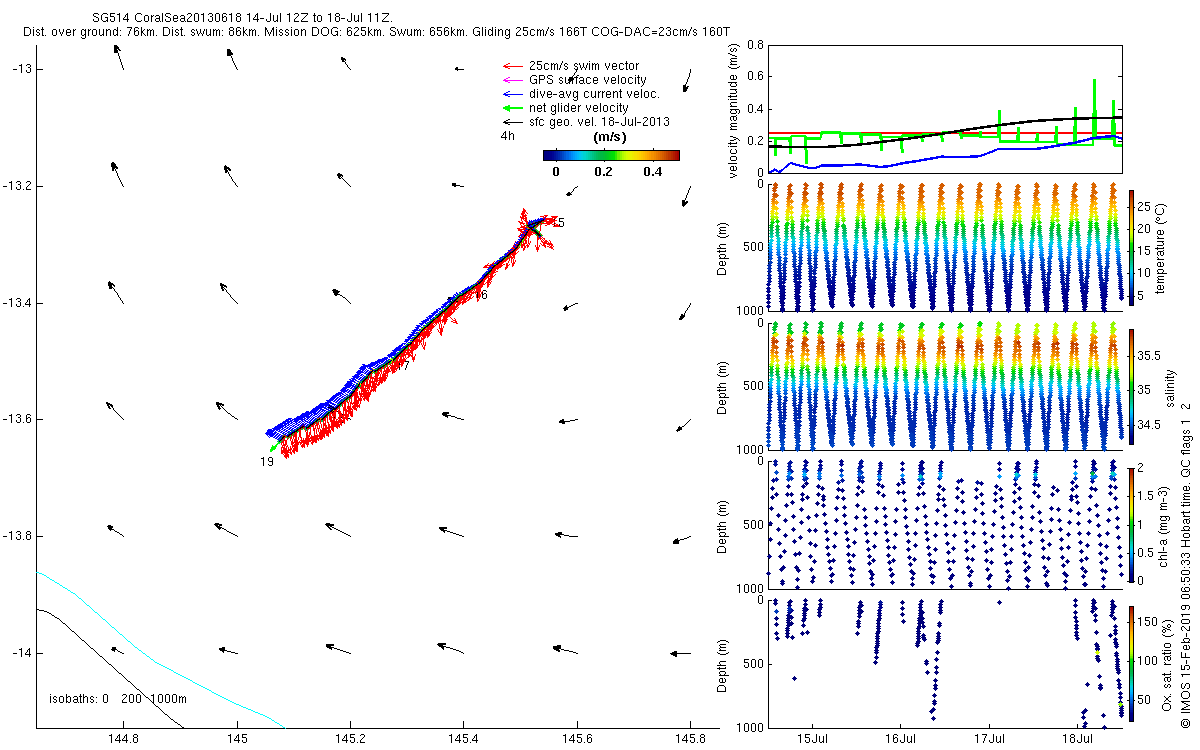Click the track day label '6'
This screenshot has width=1200, height=750.
(483, 296)
